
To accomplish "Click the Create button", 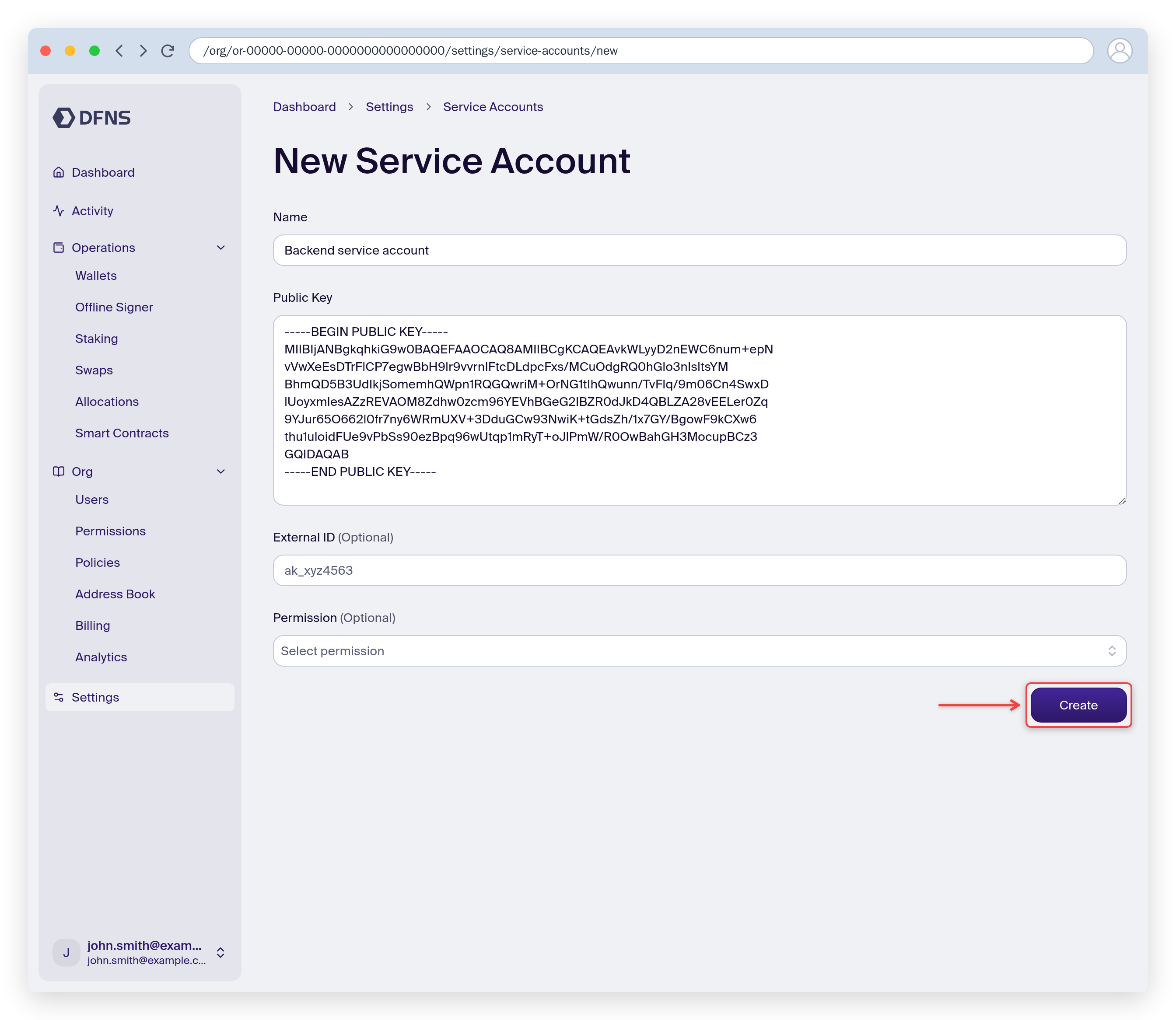I will (x=1078, y=705).
